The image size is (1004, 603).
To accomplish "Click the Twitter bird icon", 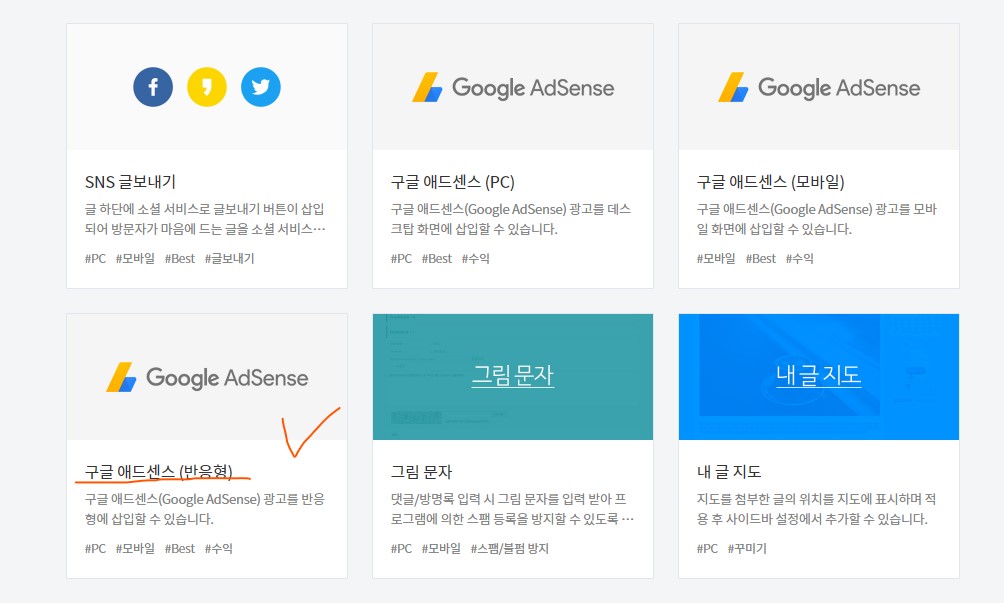I will pyautogui.click(x=261, y=87).
